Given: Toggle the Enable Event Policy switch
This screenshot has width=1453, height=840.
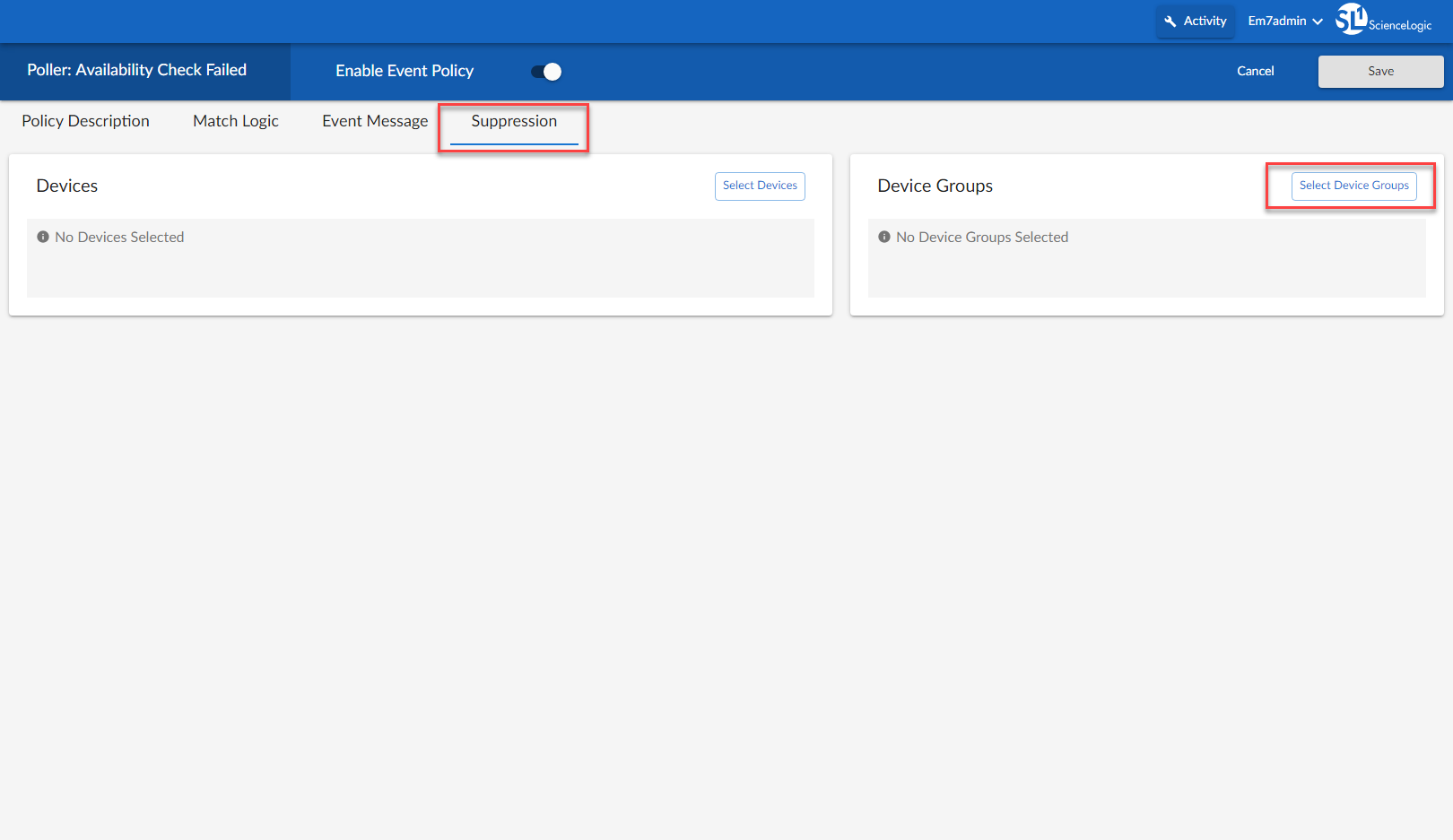Looking at the screenshot, I should pyautogui.click(x=546, y=72).
